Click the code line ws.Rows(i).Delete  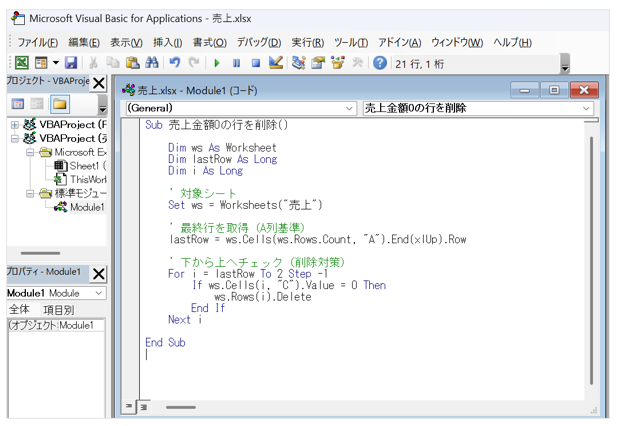click(263, 297)
